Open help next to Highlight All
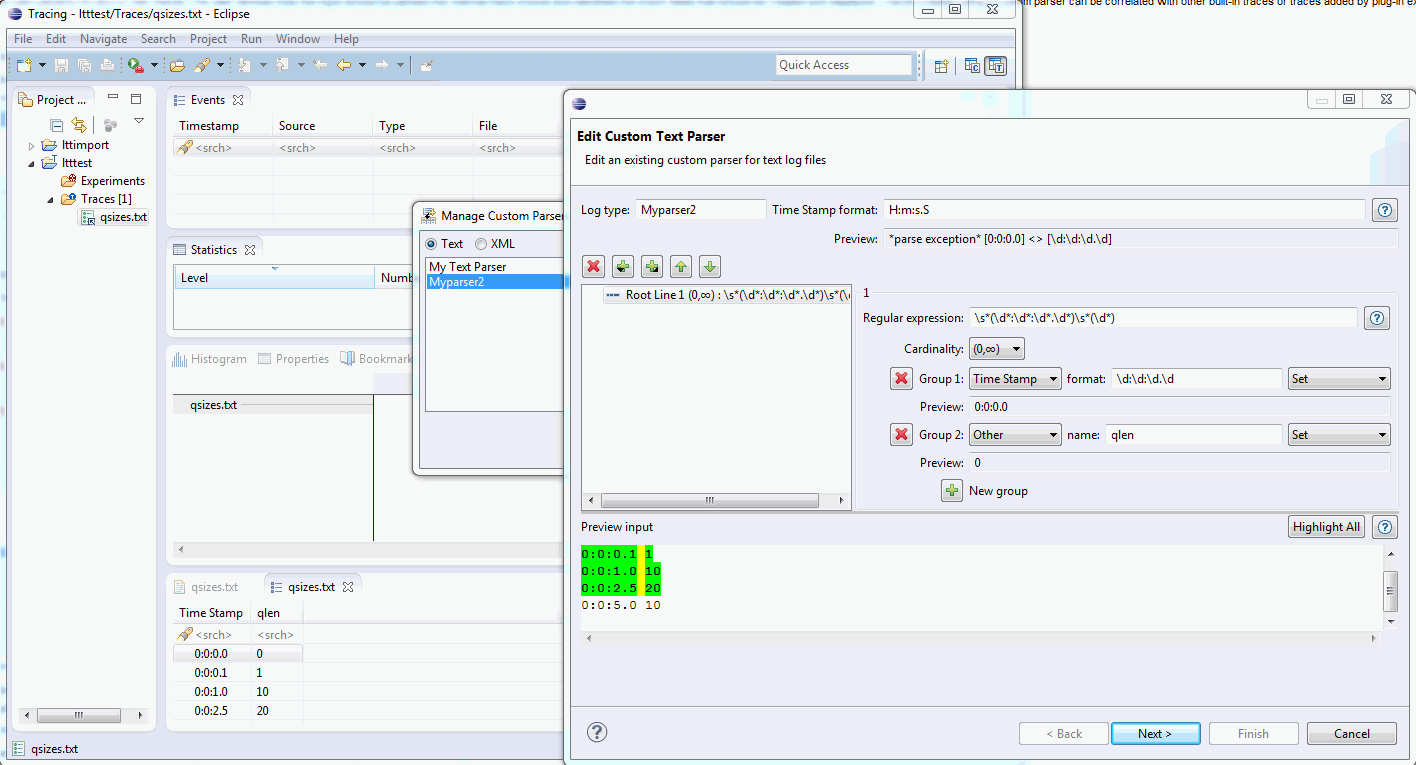 (1385, 527)
